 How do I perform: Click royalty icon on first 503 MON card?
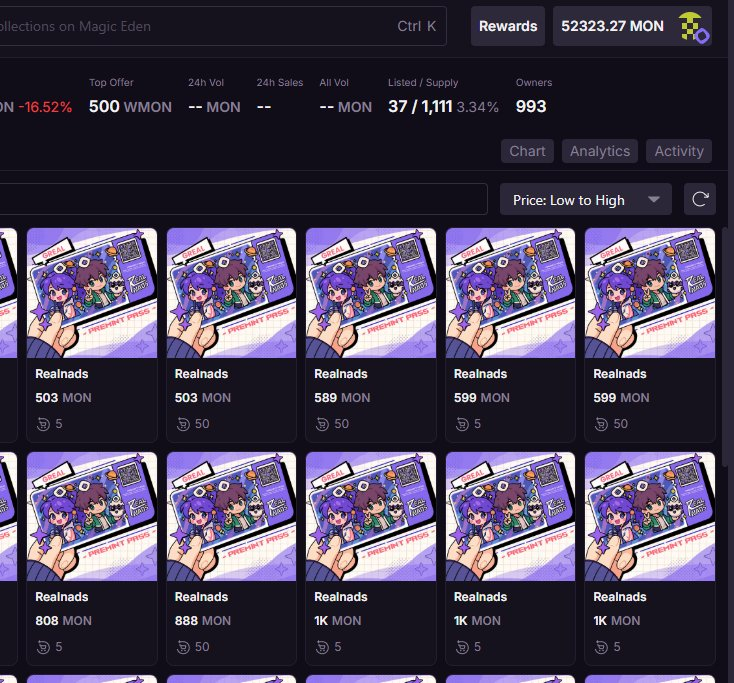(x=43, y=424)
